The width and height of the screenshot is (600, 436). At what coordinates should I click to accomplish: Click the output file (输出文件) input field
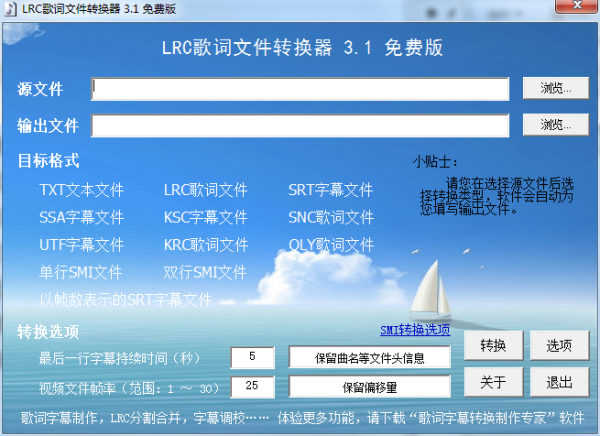[300, 125]
